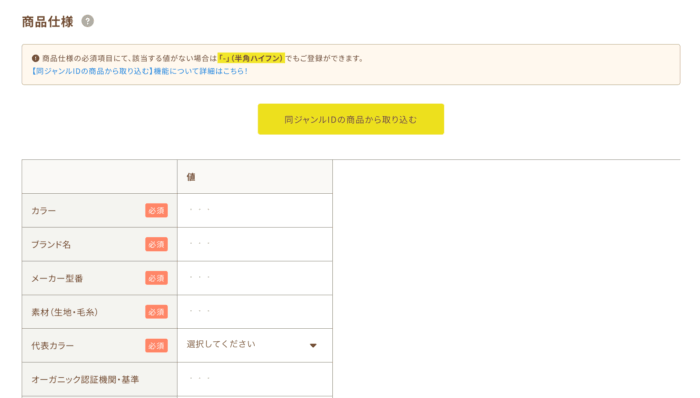Viewport: 700px width, 398px height.
Task: Click the 素材(生地・毛糸) row label
Action: 64,312
